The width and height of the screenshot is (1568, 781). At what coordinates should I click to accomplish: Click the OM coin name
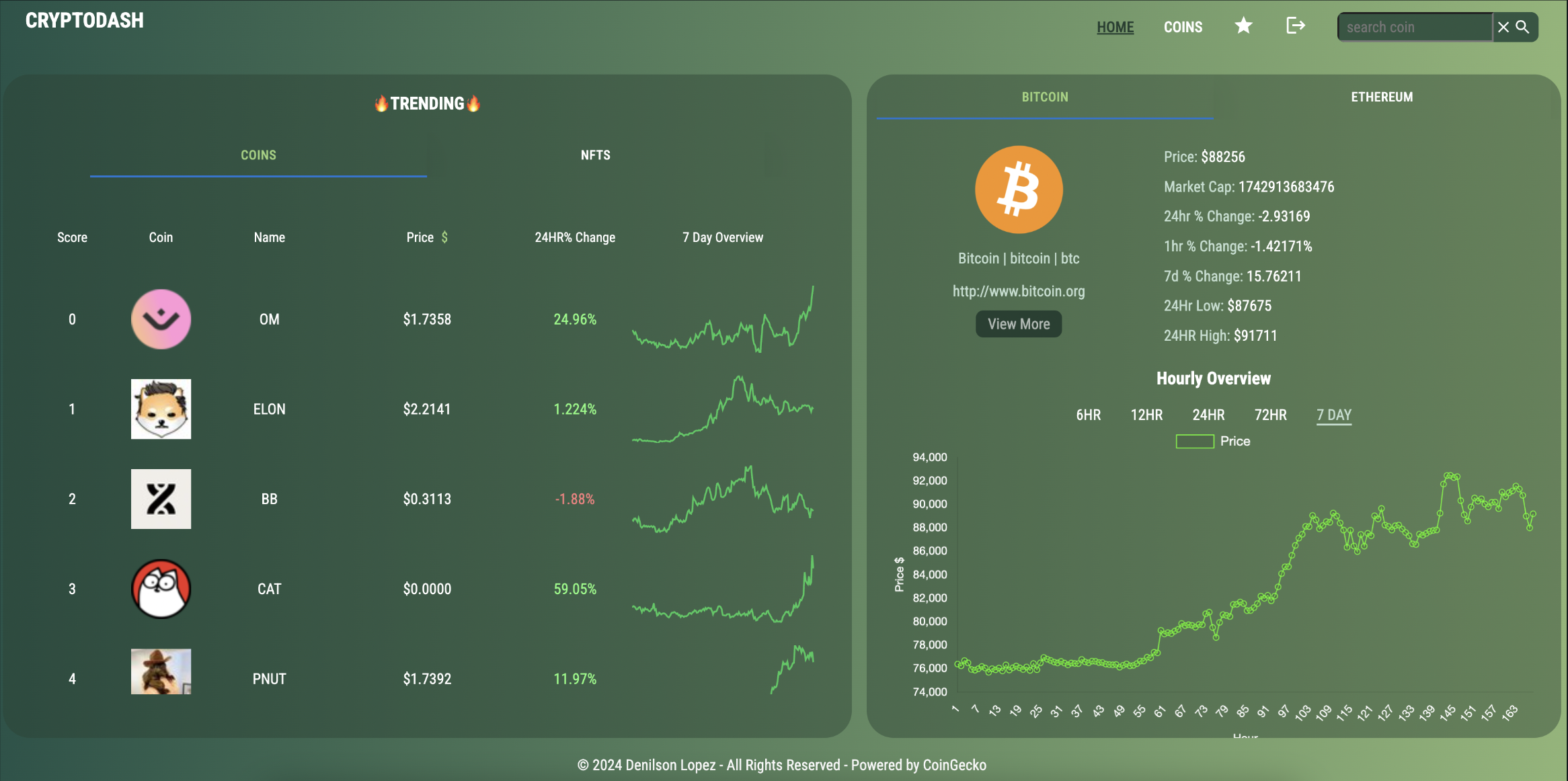click(x=269, y=319)
